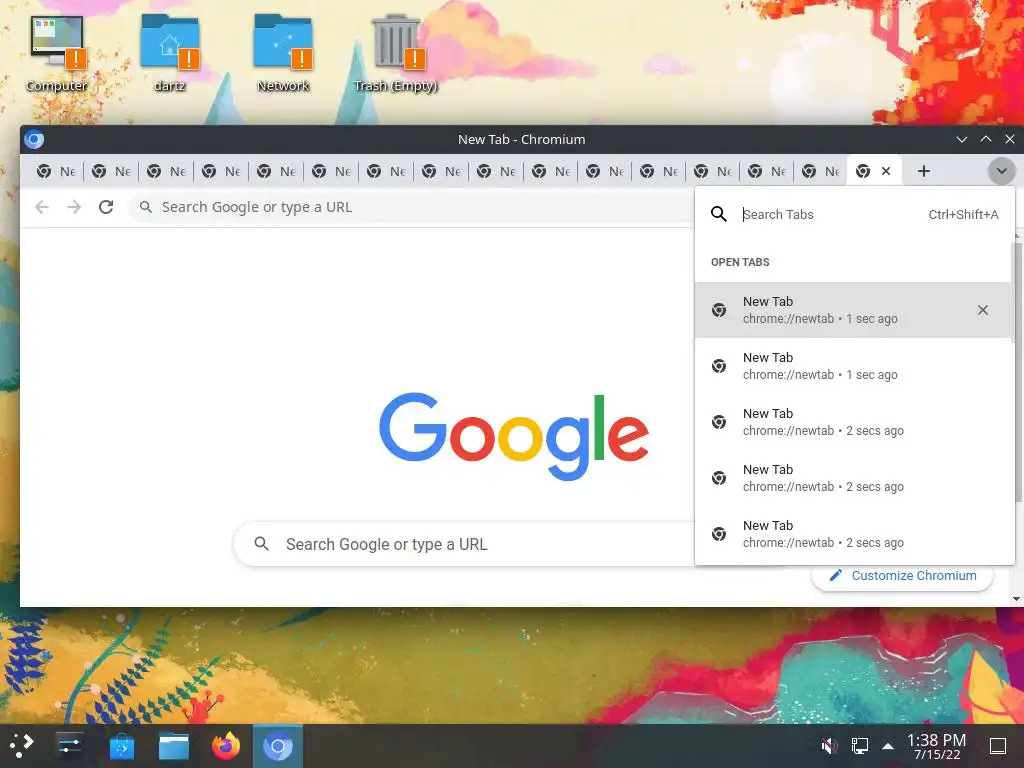Open the network tray icon

[x=859, y=746]
